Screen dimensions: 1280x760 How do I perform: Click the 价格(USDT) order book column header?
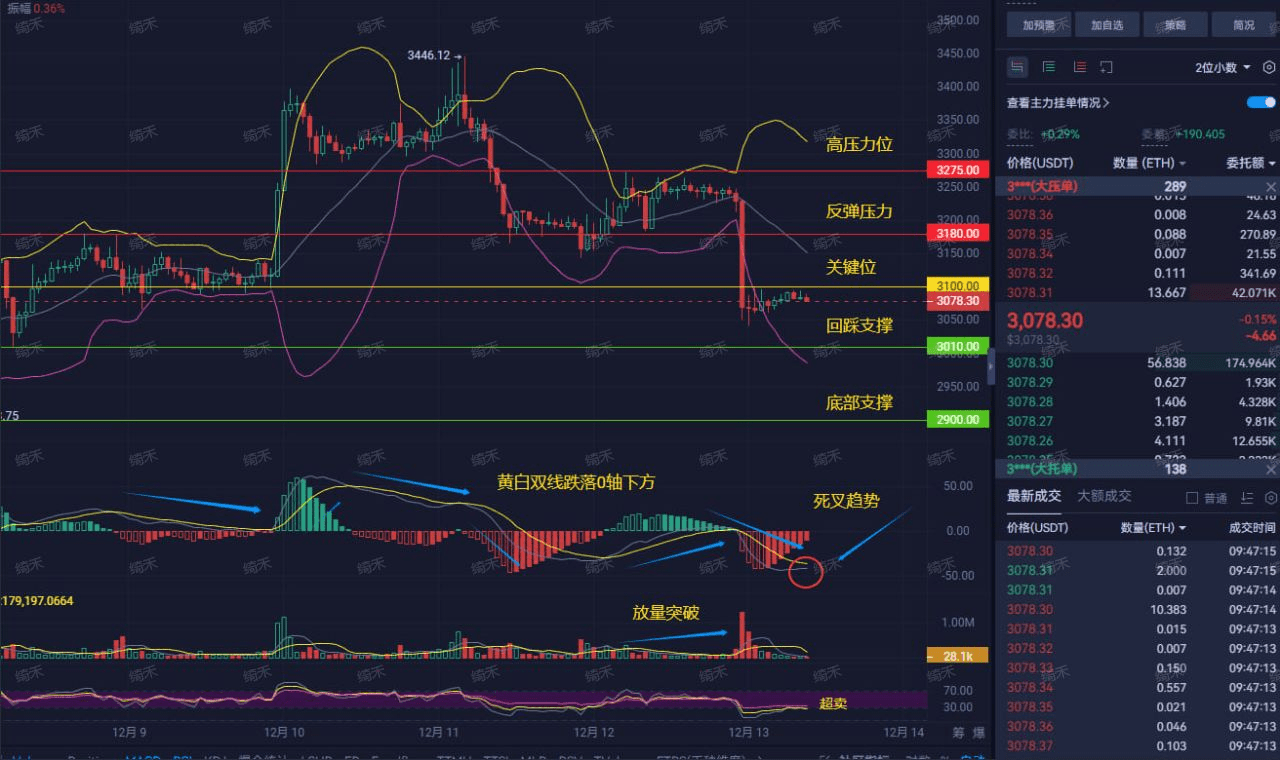pos(1040,162)
